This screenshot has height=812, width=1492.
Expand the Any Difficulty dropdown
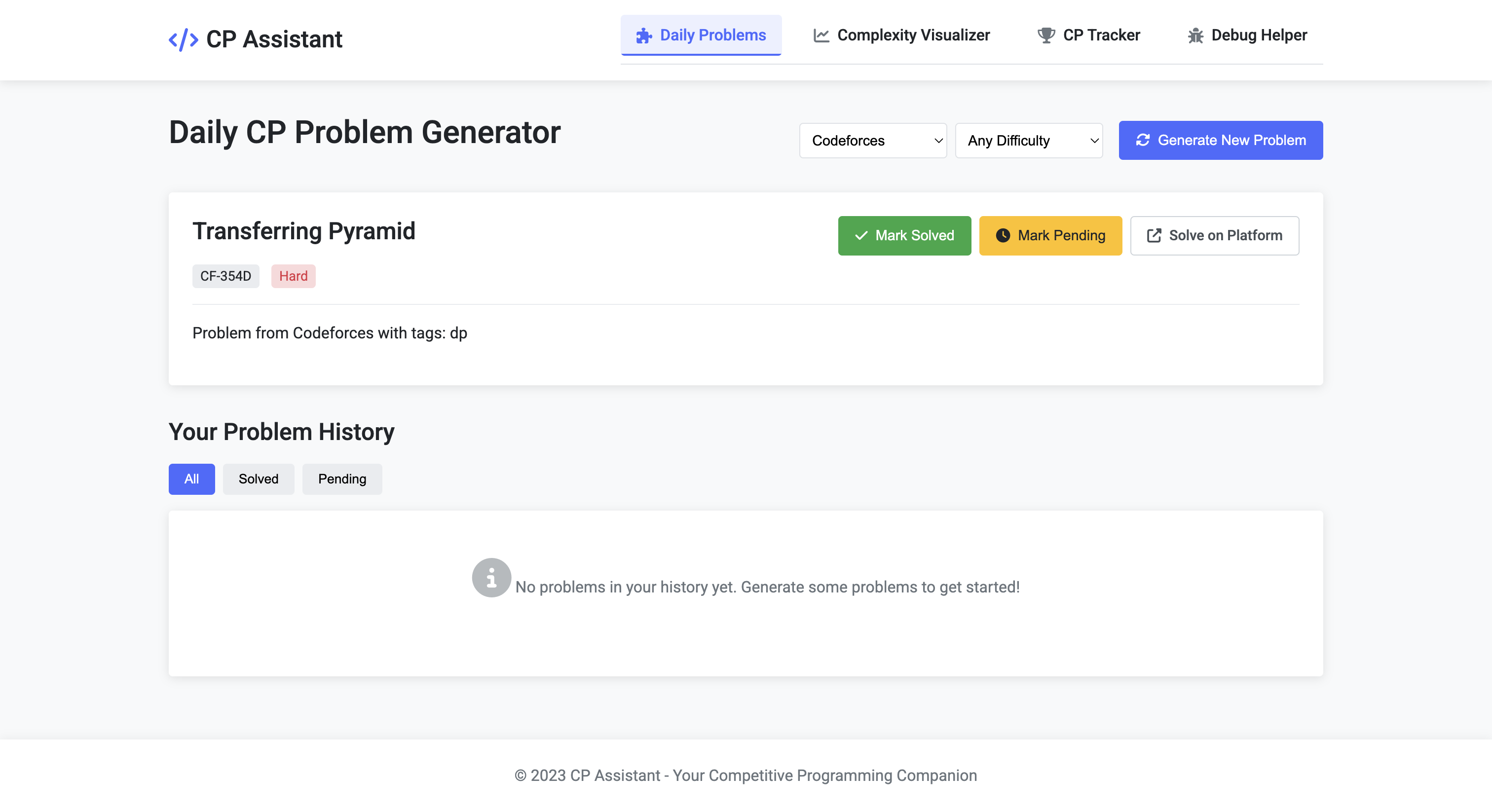(1028, 141)
